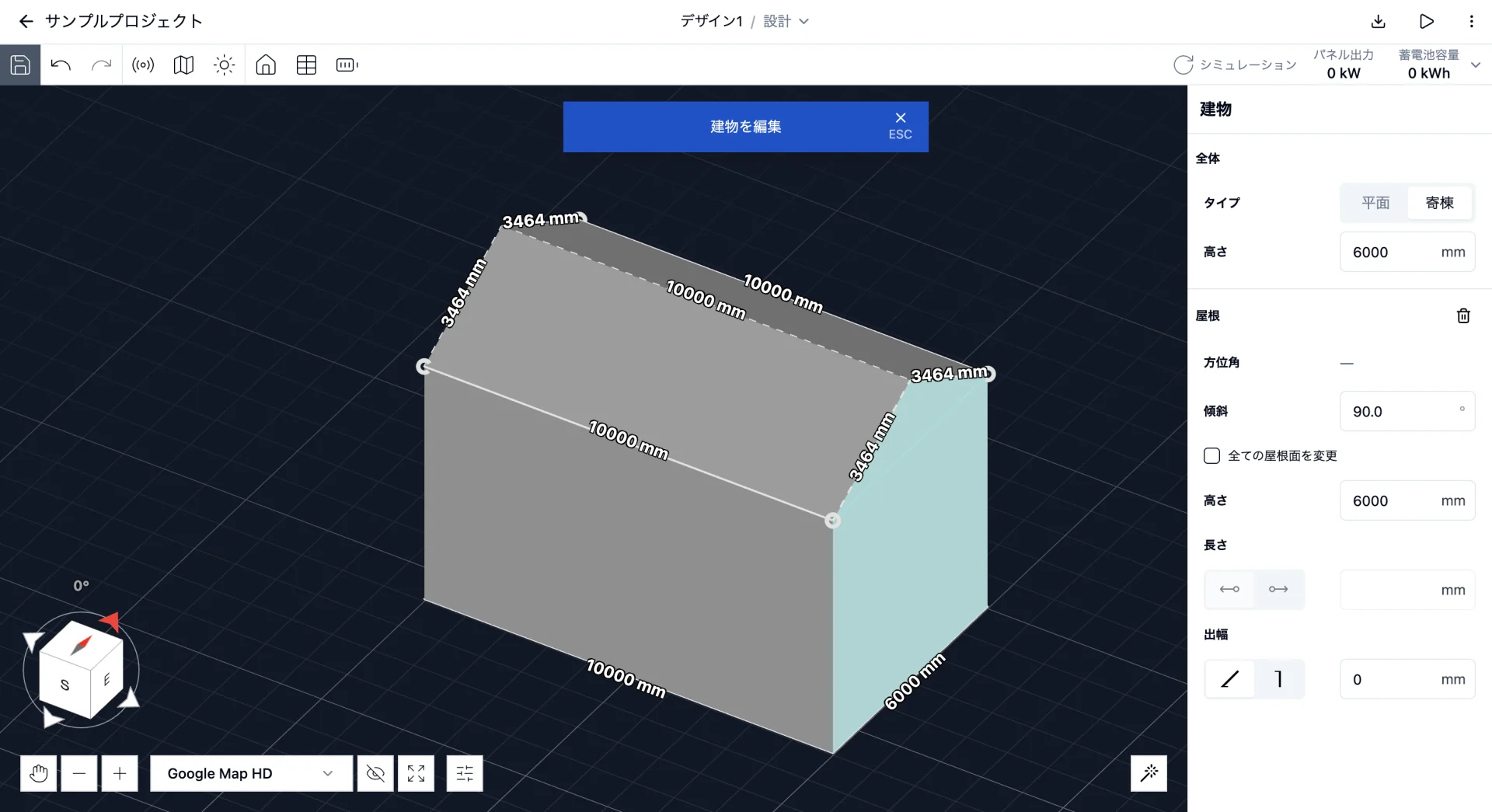Viewport: 1492px width, 812px height.
Task: Expand the output stats chevron
Action: tap(1476, 65)
